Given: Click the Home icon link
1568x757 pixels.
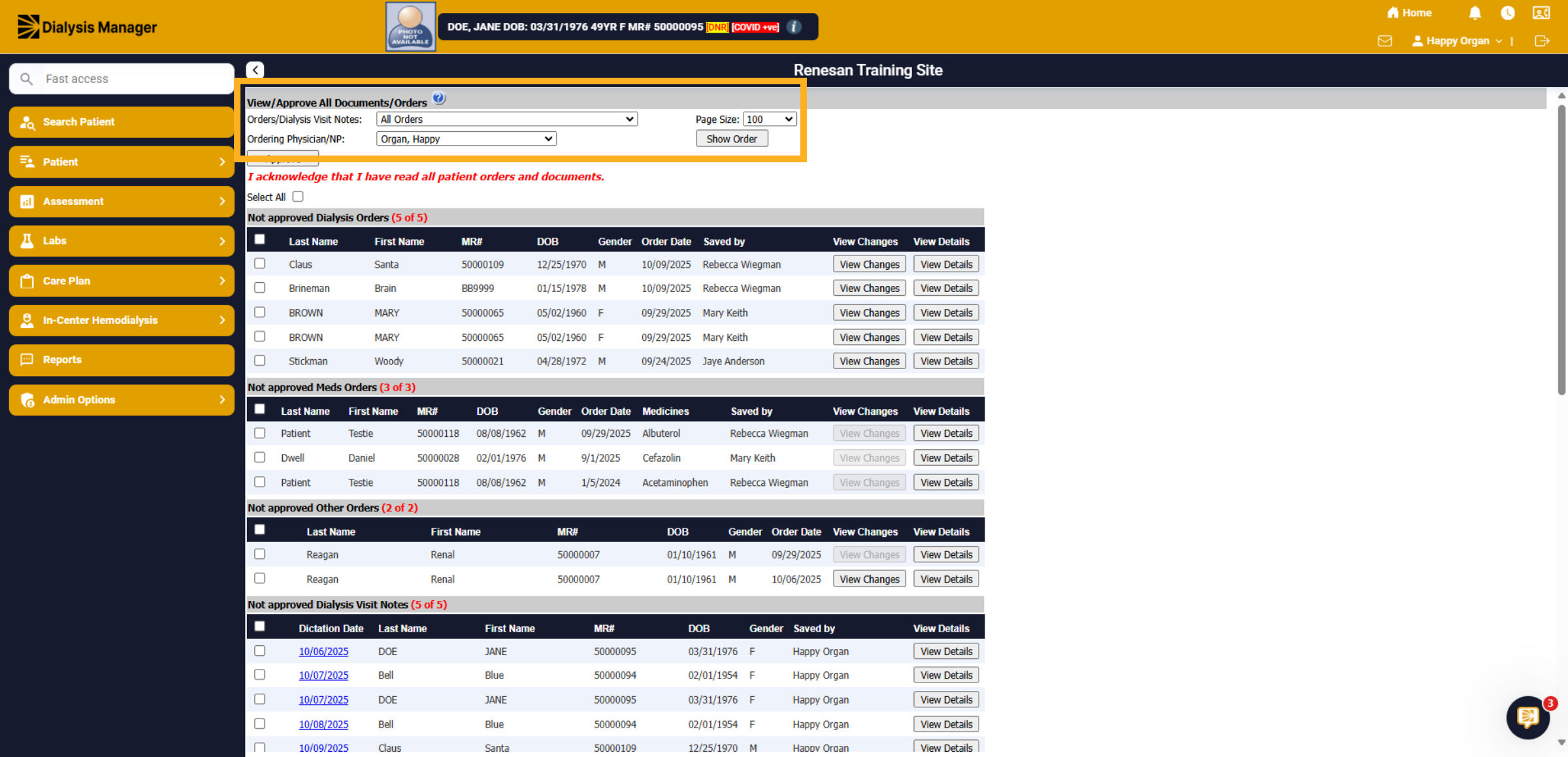Looking at the screenshot, I should (1409, 13).
